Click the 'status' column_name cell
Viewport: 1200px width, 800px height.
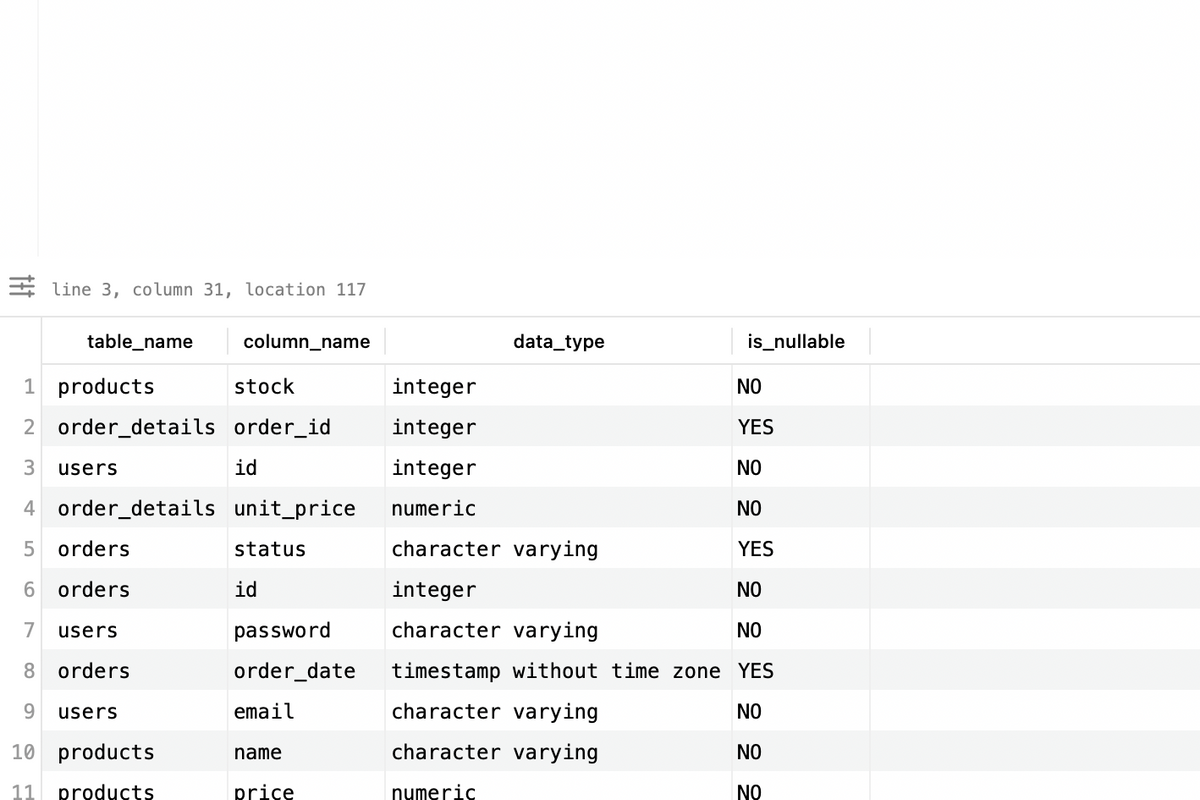[270, 549]
